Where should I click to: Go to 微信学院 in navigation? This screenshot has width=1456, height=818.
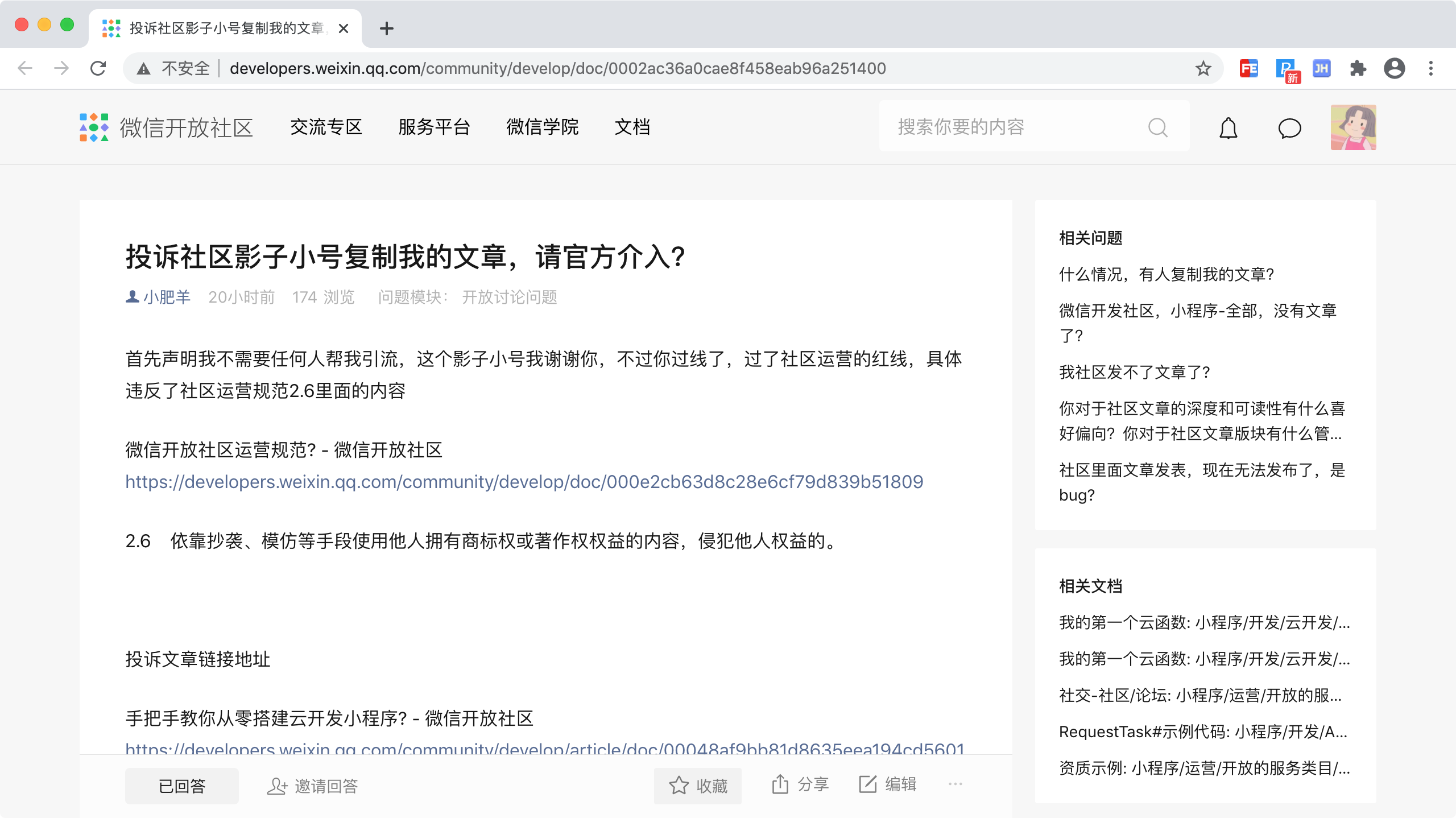tap(542, 127)
